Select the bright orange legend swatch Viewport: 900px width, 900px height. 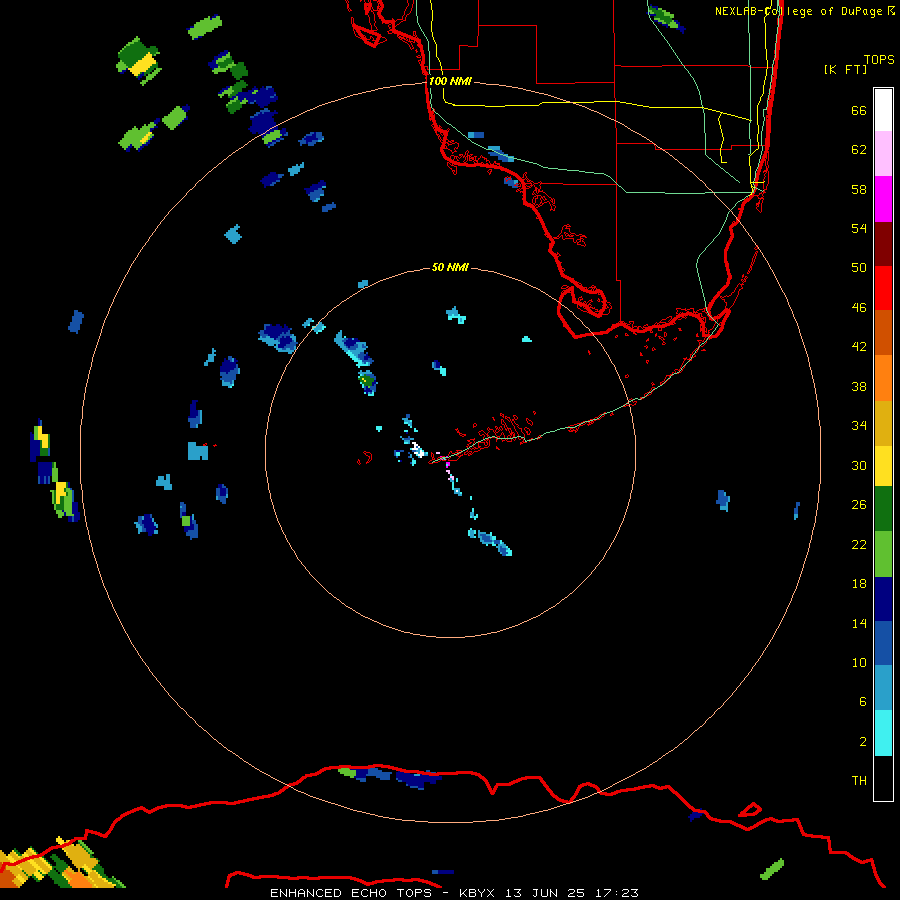(883, 378)
